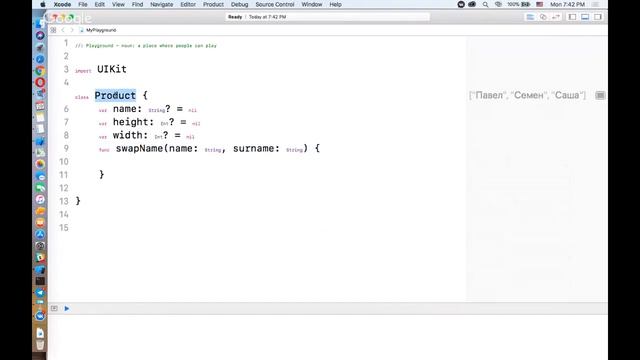The height and width of the screenshot is (360, 640).
Task: Go forward in editor history
Action: (72, 30)
